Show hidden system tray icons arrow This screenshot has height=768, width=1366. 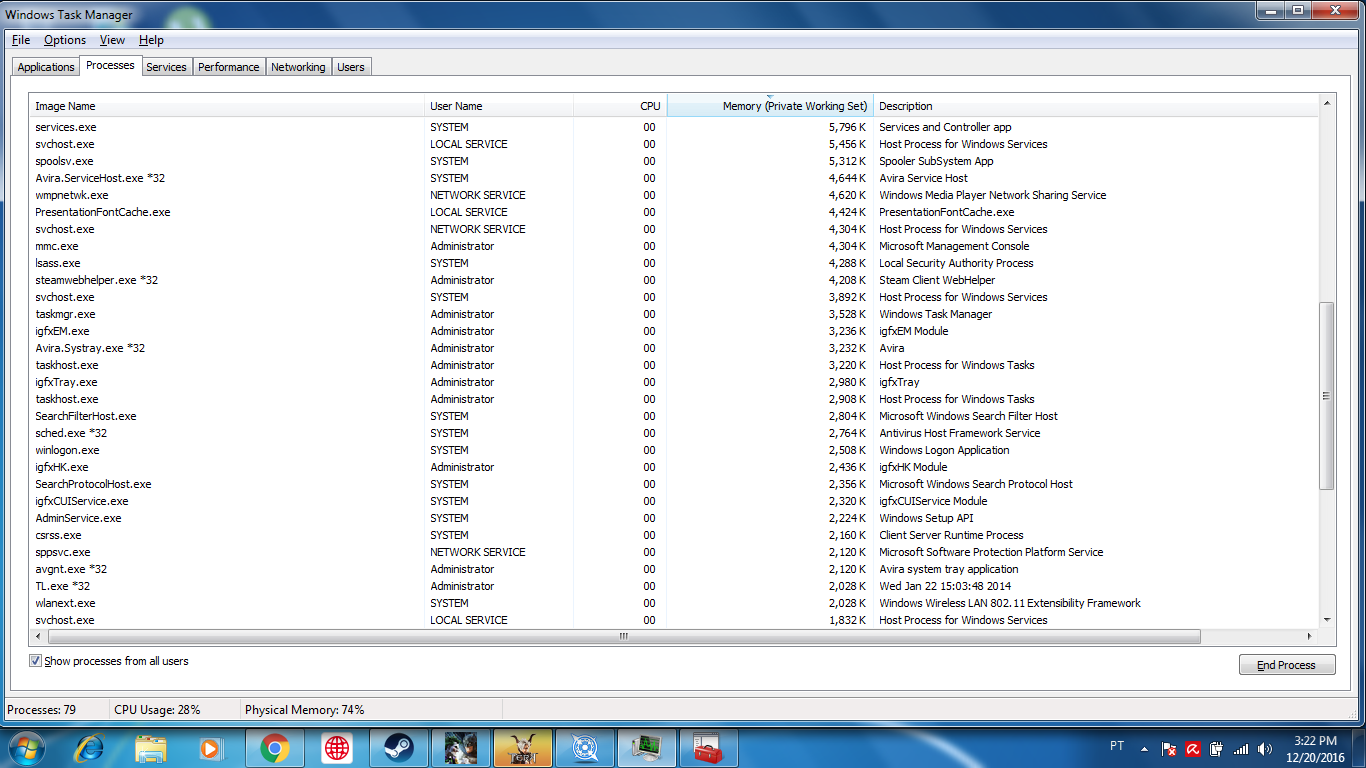click(1145, 748)
